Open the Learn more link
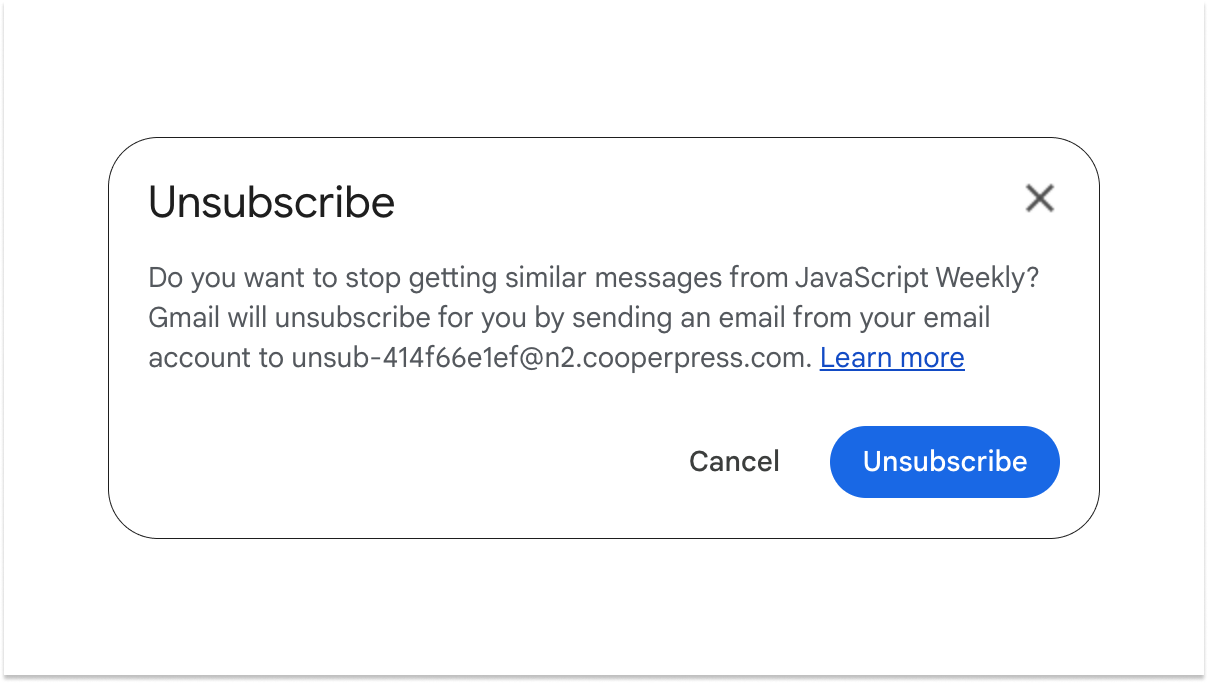This screenshot has height=683, width=1208. [892, 358]
